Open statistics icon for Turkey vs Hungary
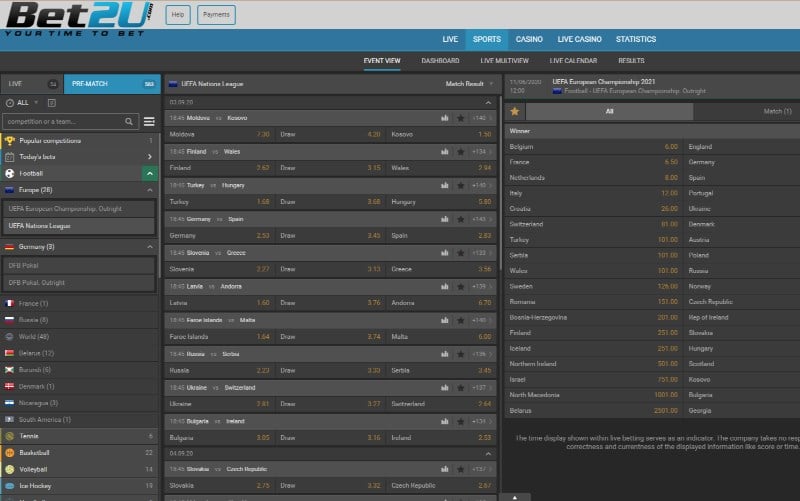 point(445,185)
